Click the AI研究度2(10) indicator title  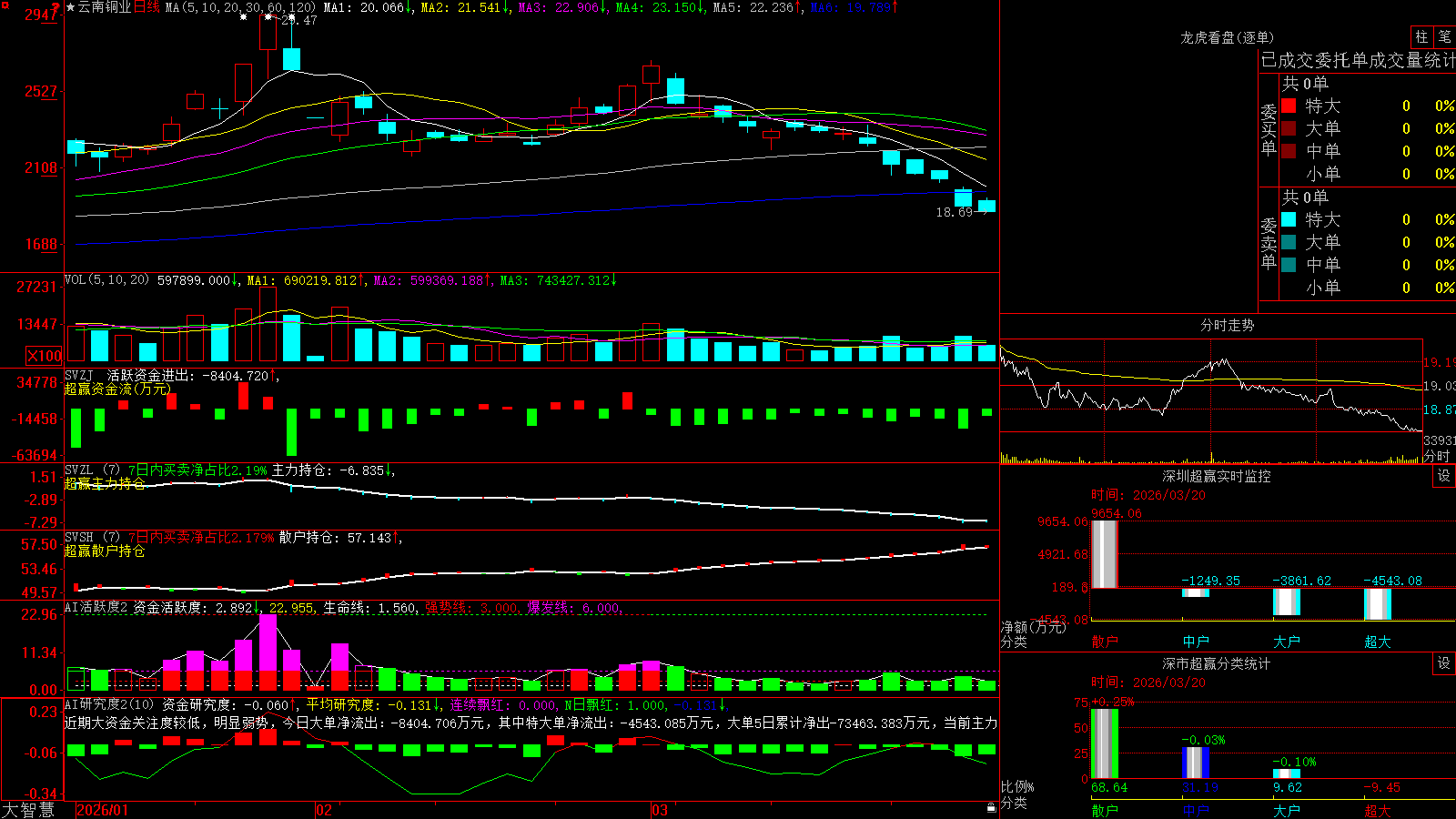tap(109, 704)
